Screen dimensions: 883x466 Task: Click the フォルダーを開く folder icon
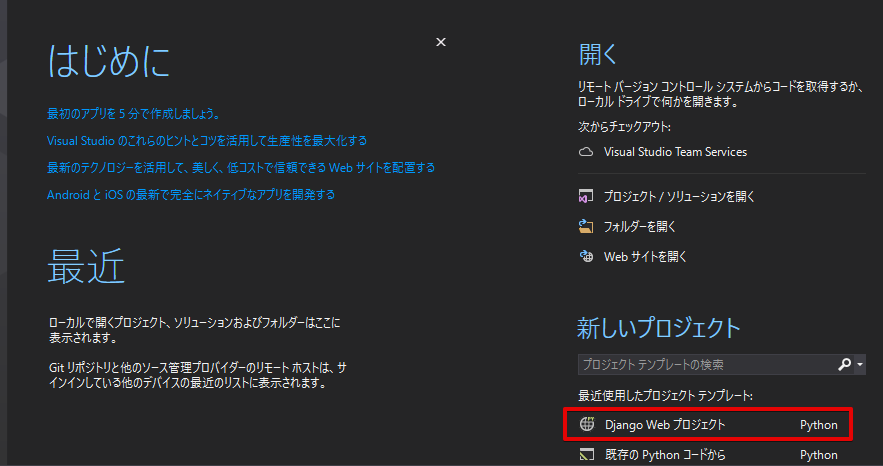[586, 226]
